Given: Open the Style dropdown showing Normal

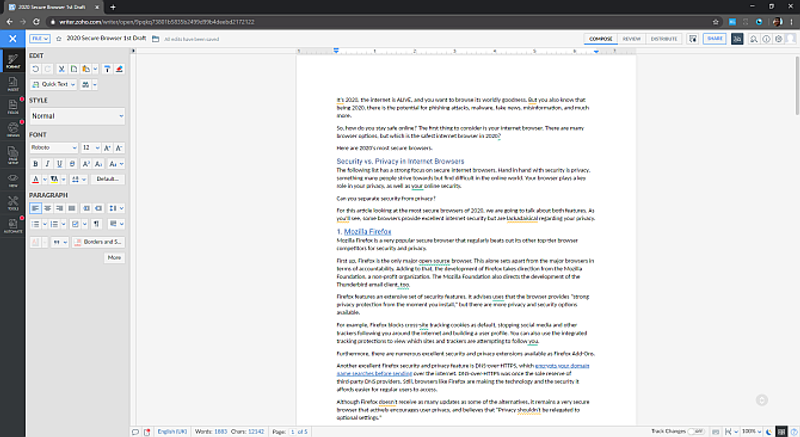Looking at the screenshot, I should click(x=77, y=116).
